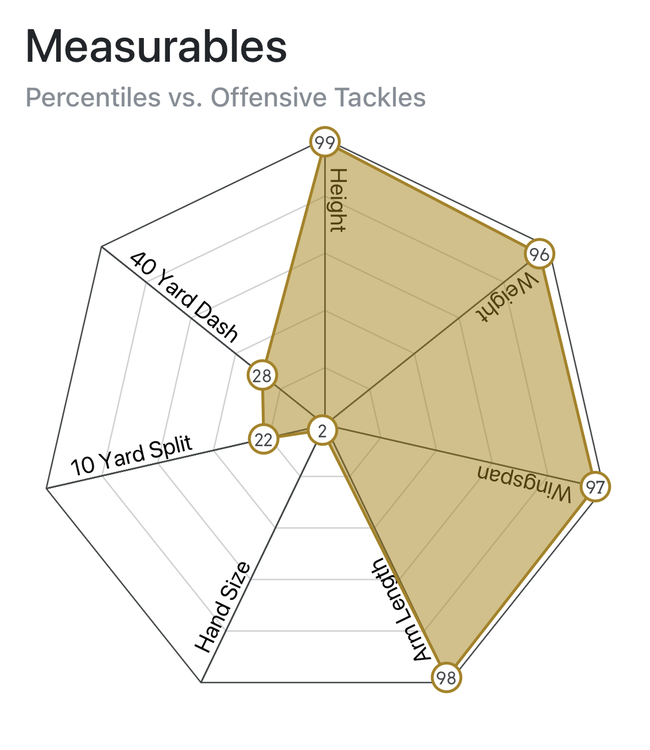This screenshot has height=750, width=650.
Task: Select the 10 Yard Split marker 22
Action: [263, 439]
